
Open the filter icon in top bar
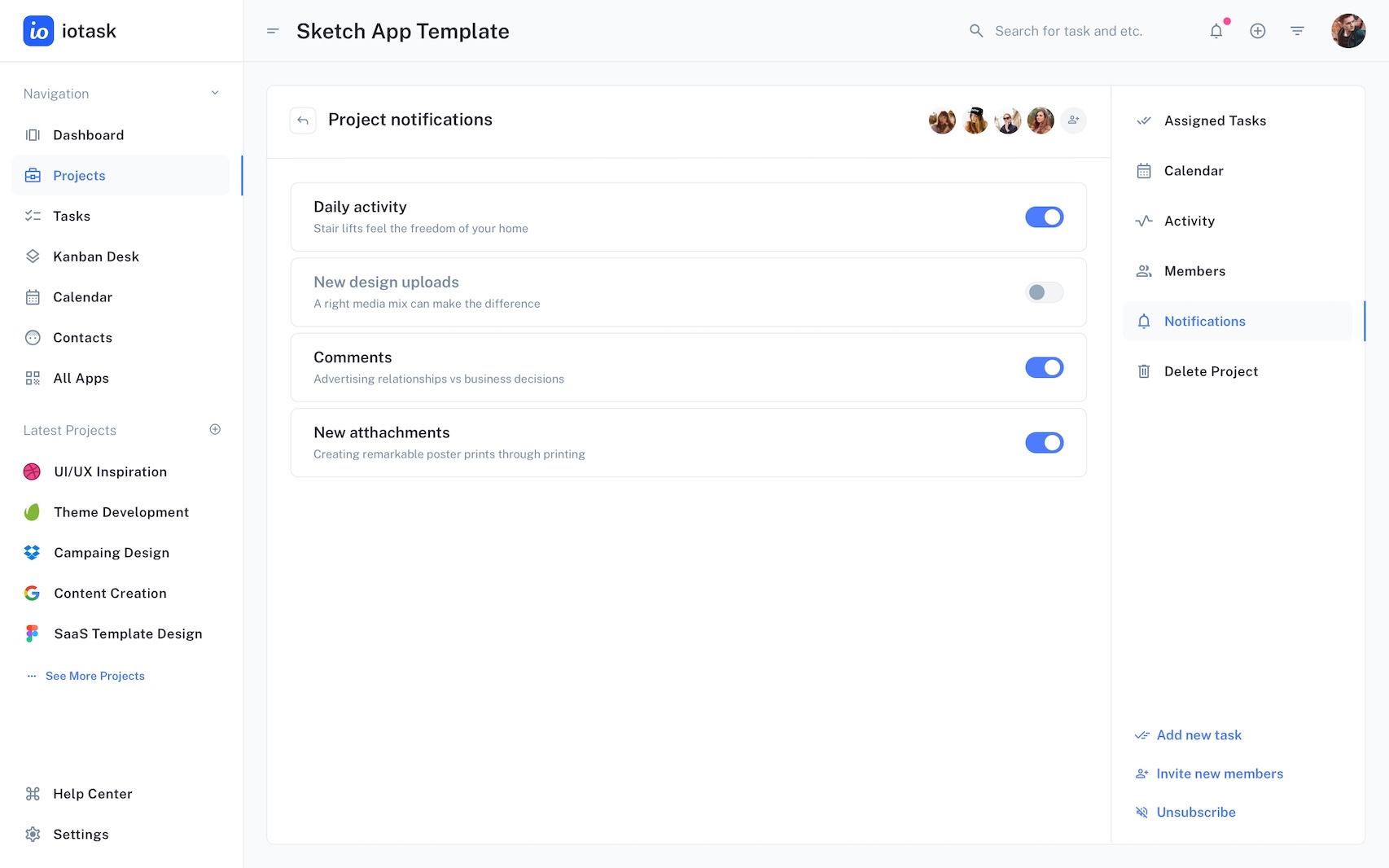click(1297, 31)
